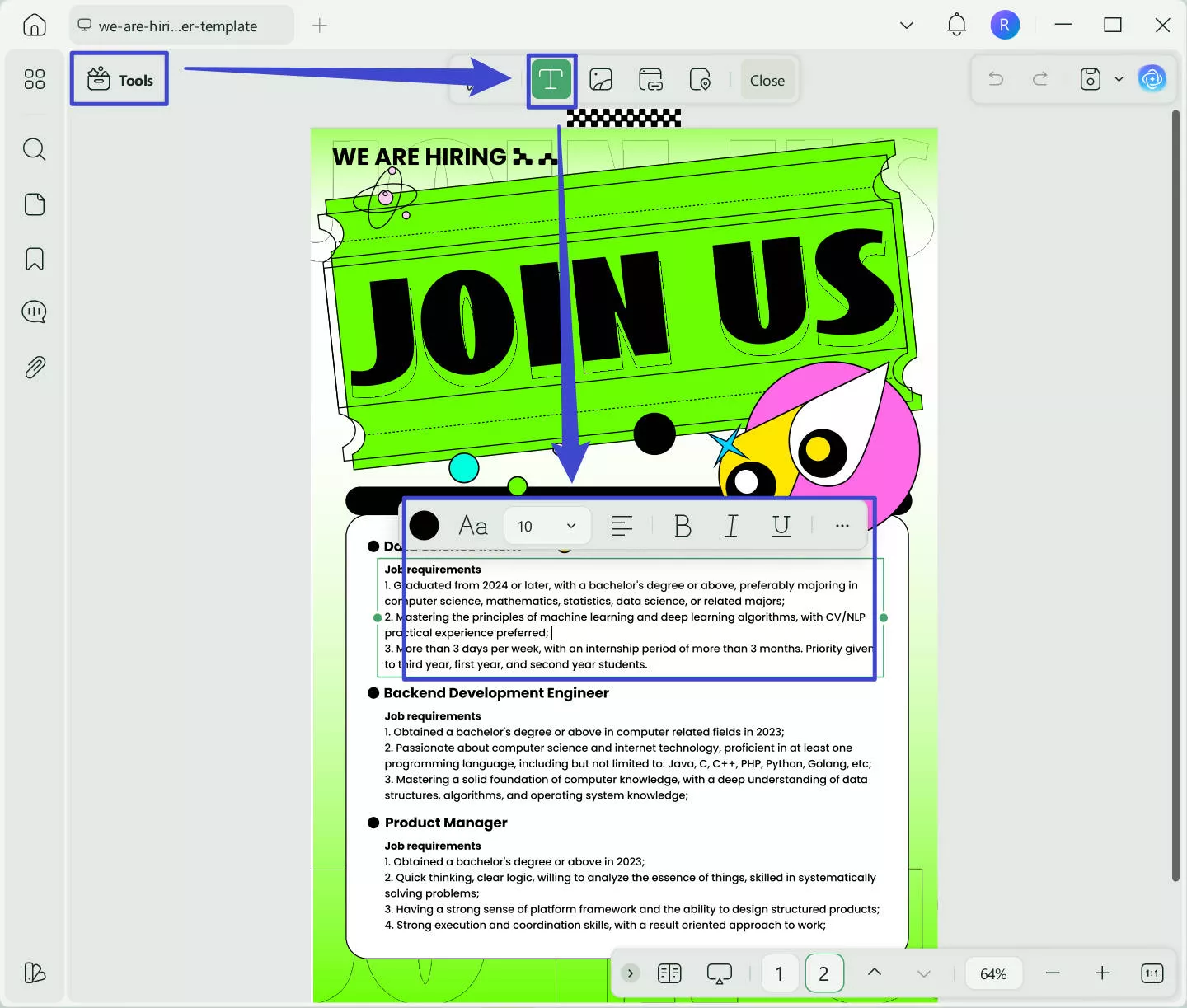Expand the save options chevron
1187x1008 pixels.
[1119, 78]
